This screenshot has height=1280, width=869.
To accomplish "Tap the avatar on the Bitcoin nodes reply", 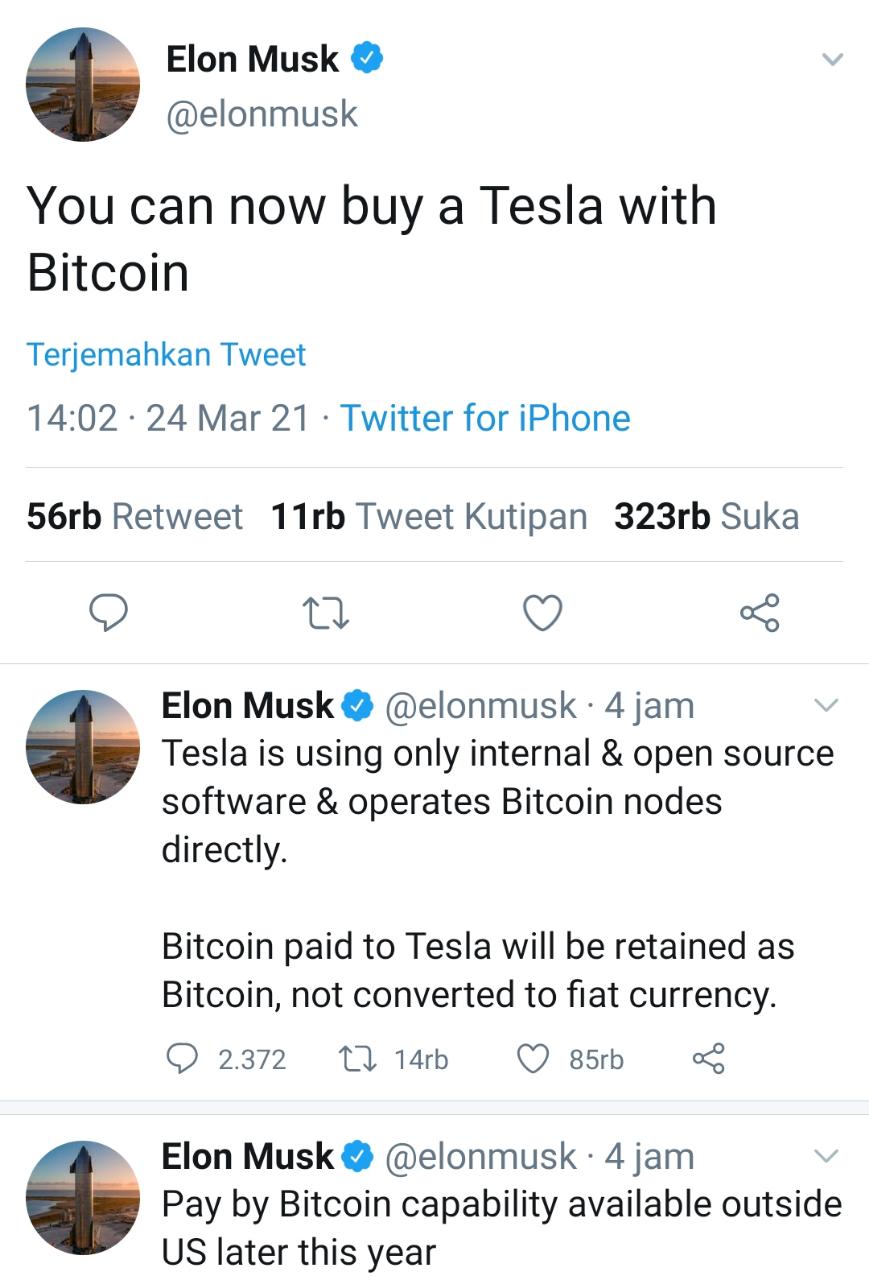I will 82,747.
